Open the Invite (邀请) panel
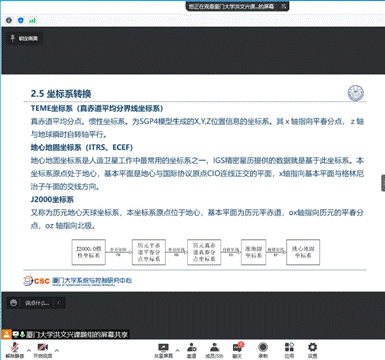 [x=192, y=350]
